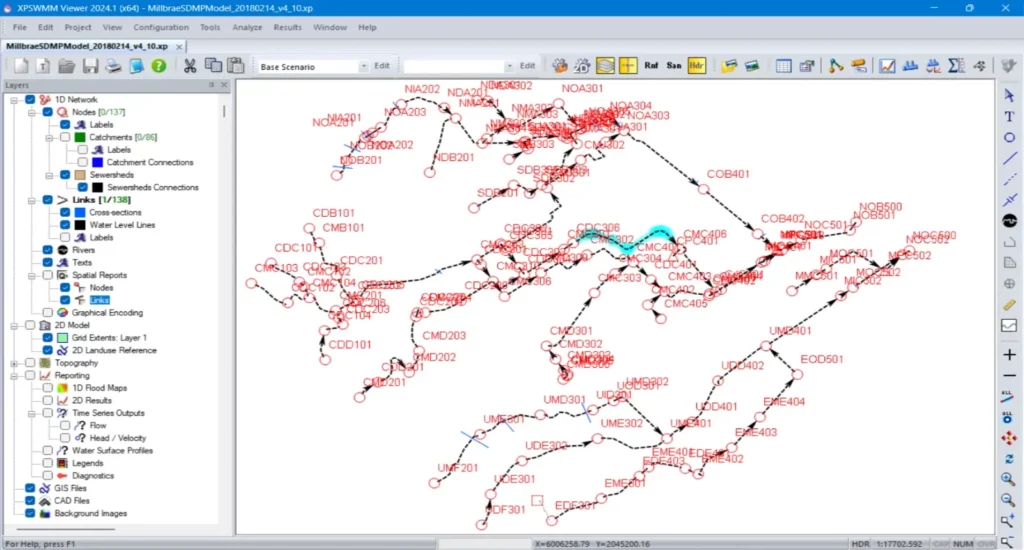Click the Paste clipboard icon
1024x550 pixels.
(x=236, y=65)
